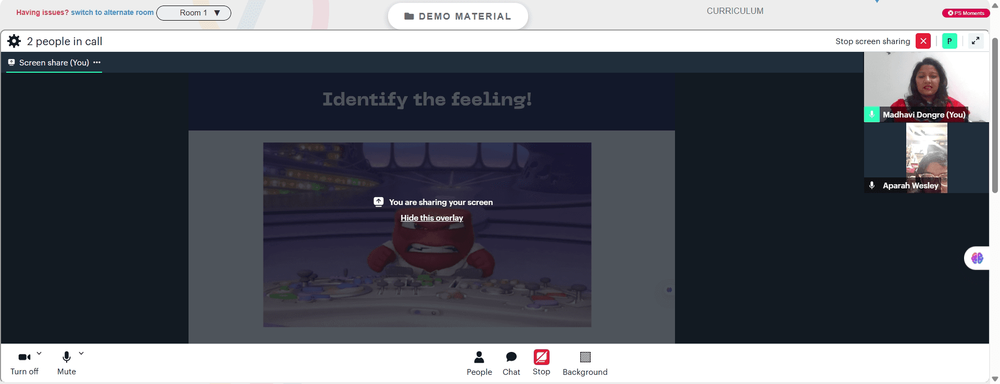The image size is (1000, 384).
Task: Open the Room 1 dropdown
Action: tap(194, 13)
